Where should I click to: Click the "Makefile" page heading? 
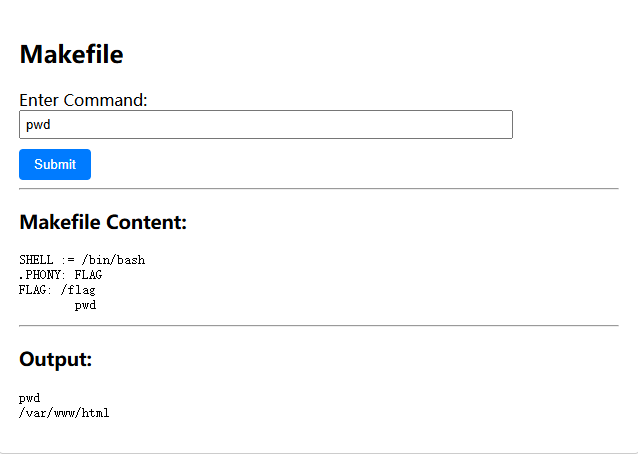pyautogui.click(x=71, y=55)
